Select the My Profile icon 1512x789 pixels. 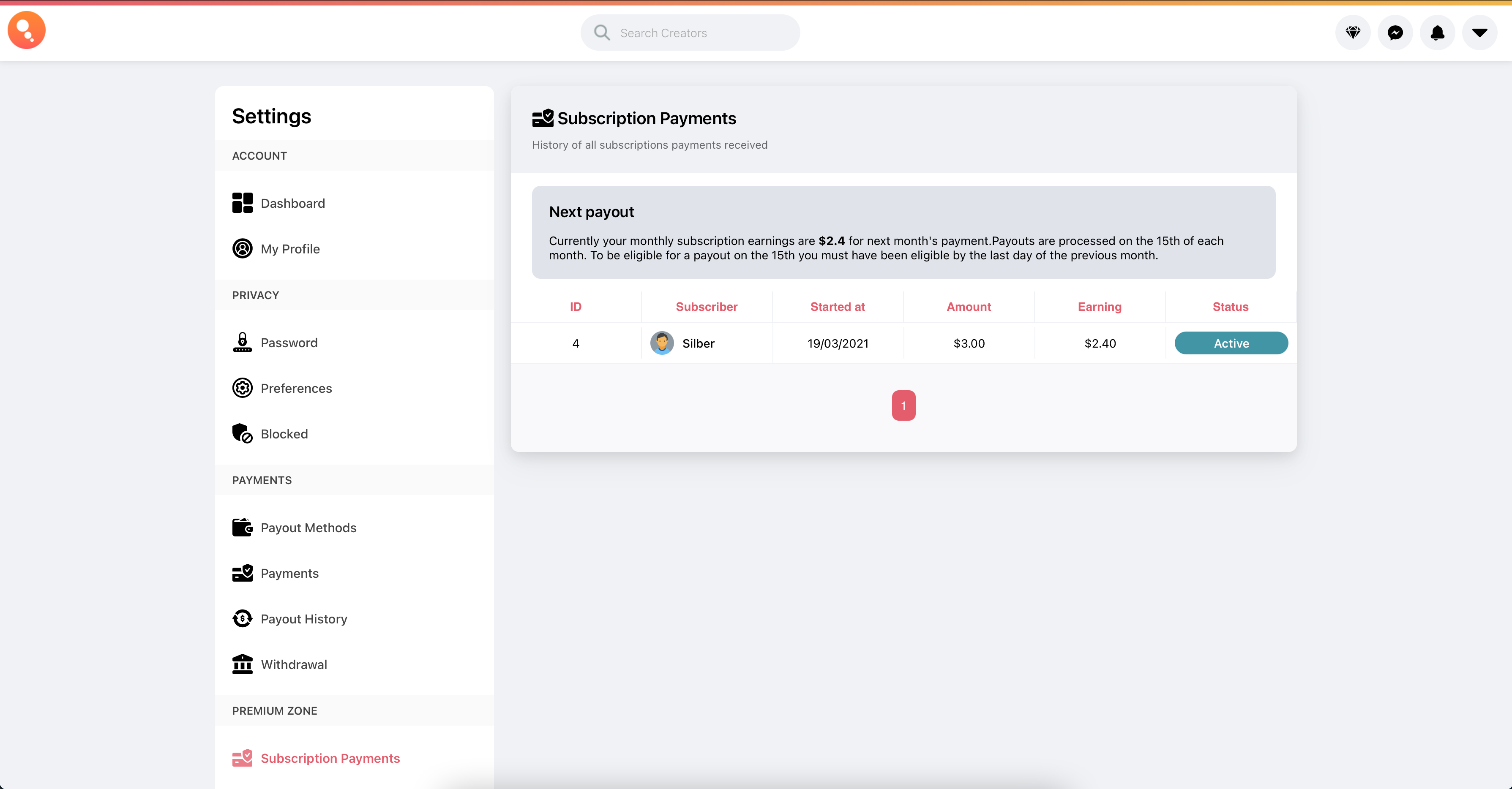[x=243, y=249]
